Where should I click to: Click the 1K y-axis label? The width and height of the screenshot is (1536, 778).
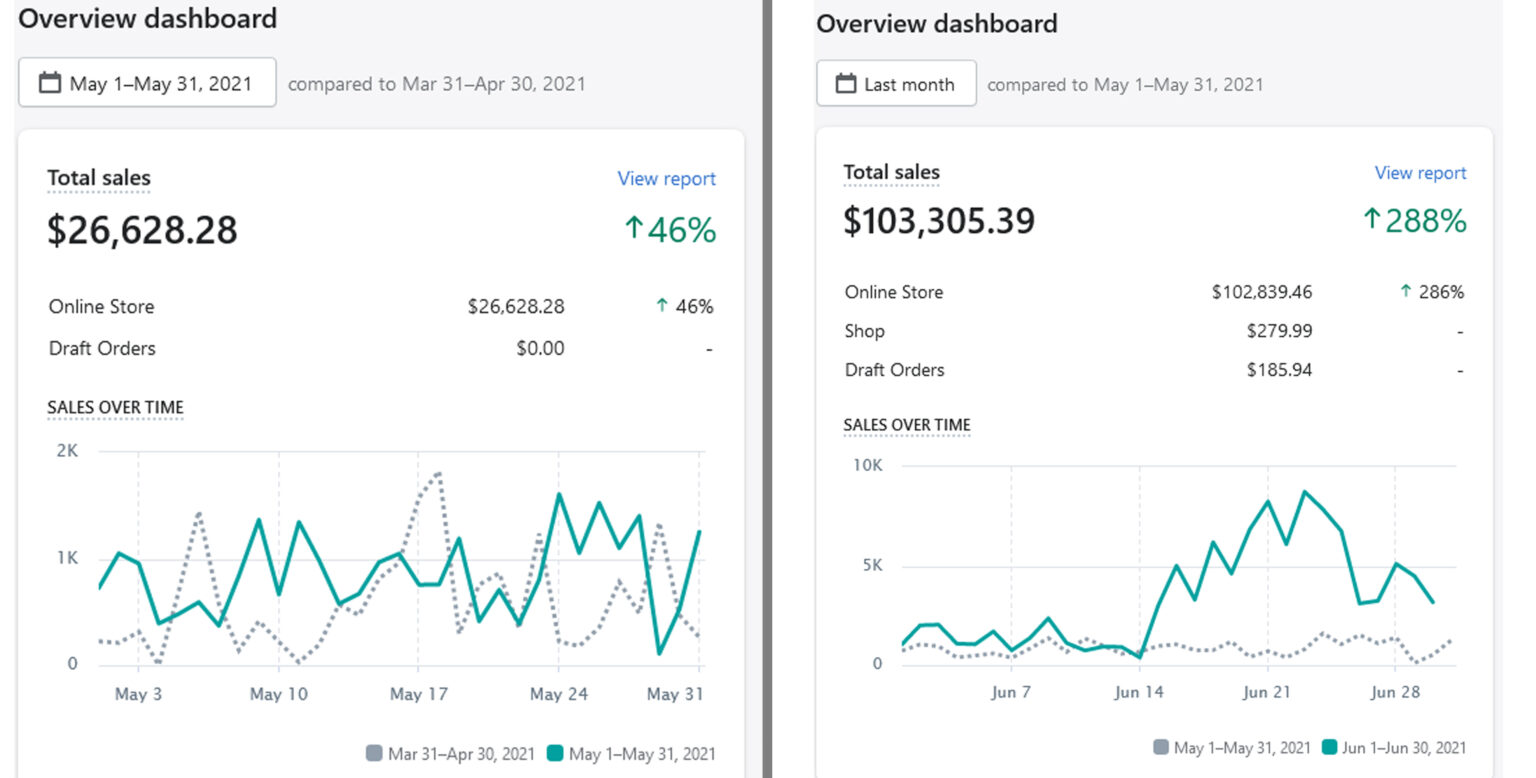(67, 558)
